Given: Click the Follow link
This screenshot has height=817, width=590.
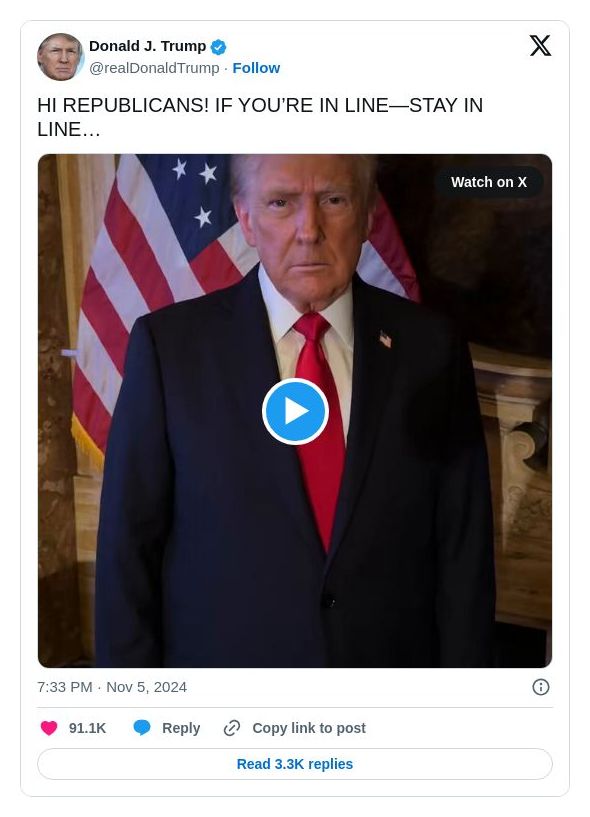Looking at the screenshot, I should point(256,68).
